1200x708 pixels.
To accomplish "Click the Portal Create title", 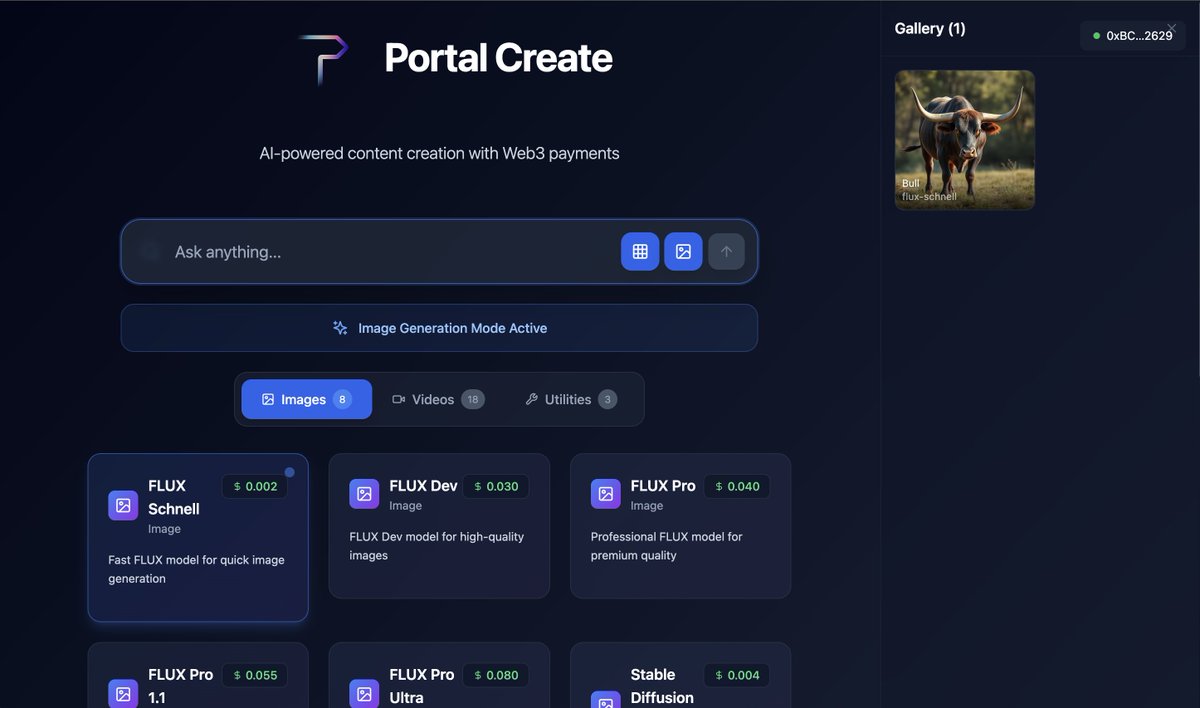I will click(x=498, y=58).
